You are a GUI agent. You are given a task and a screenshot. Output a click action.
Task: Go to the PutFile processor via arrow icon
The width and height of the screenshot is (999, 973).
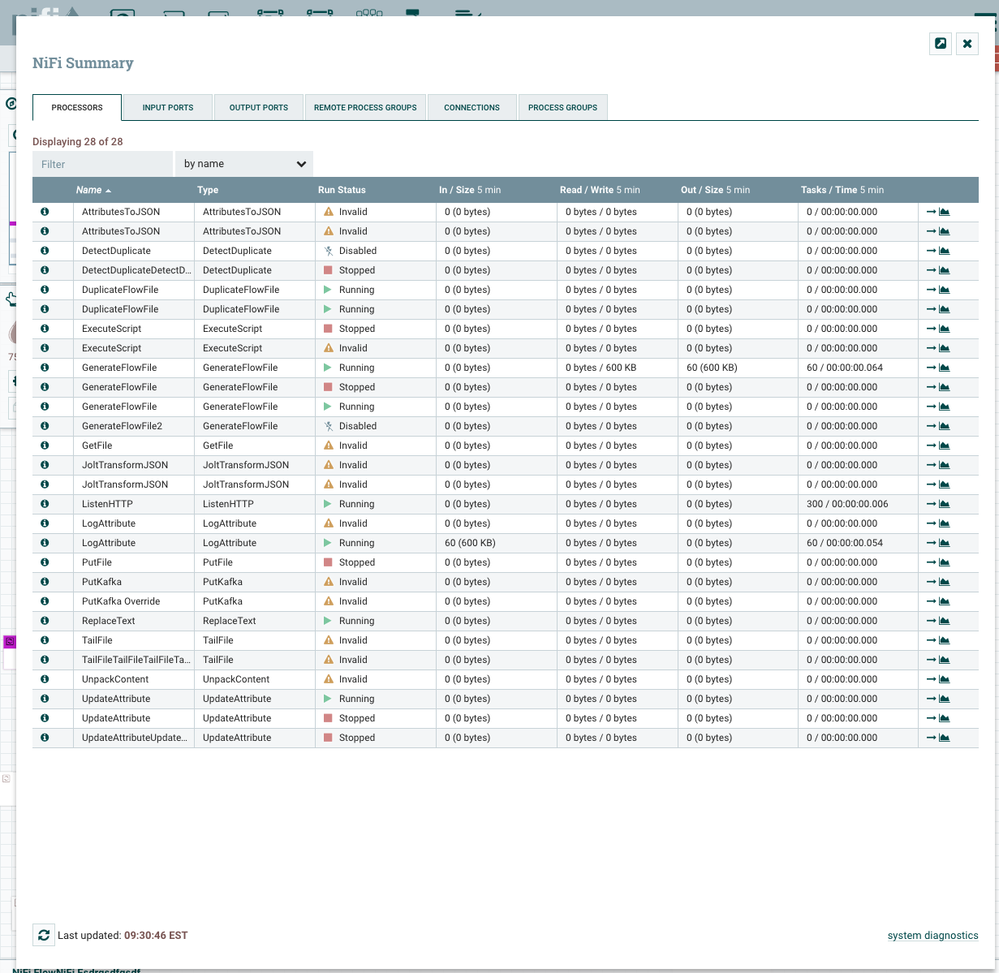click(931, 563)
